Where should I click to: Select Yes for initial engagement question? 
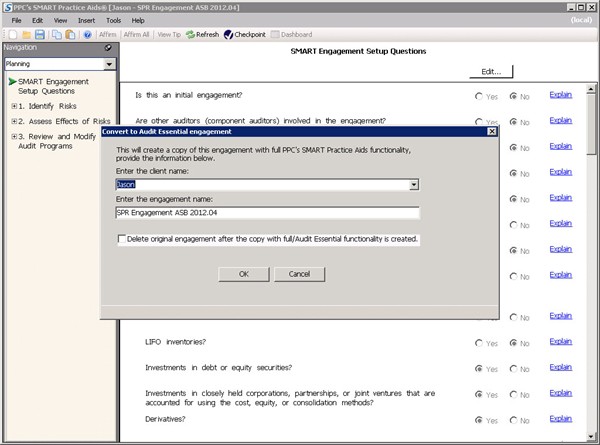tap(478, 96)
